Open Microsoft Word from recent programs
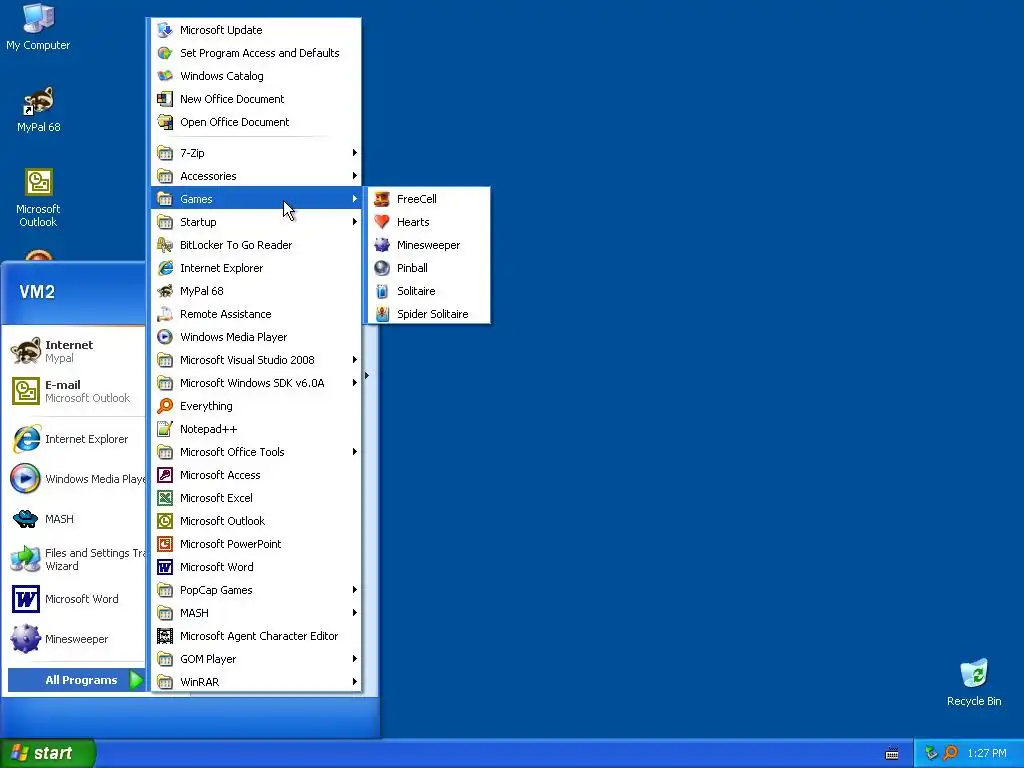 pos(75,599)
